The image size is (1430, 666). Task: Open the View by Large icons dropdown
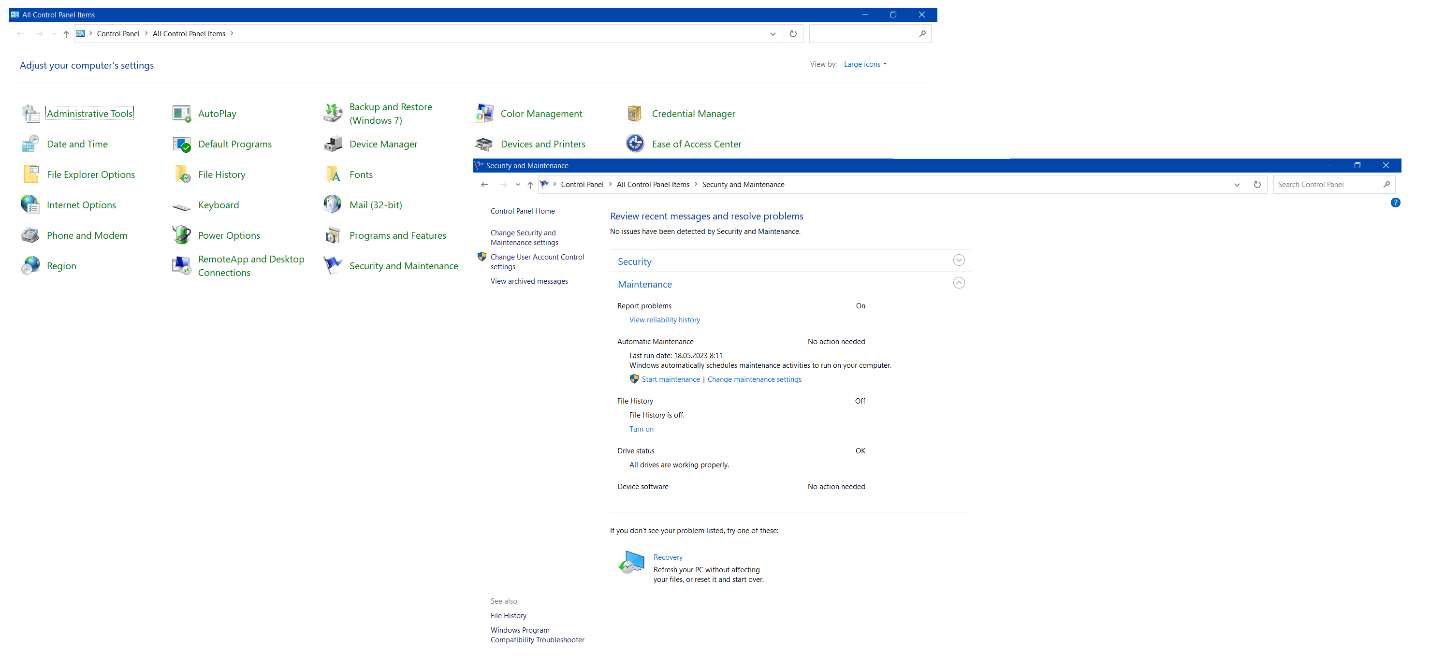pyautogui.click(x=865, y=65)
